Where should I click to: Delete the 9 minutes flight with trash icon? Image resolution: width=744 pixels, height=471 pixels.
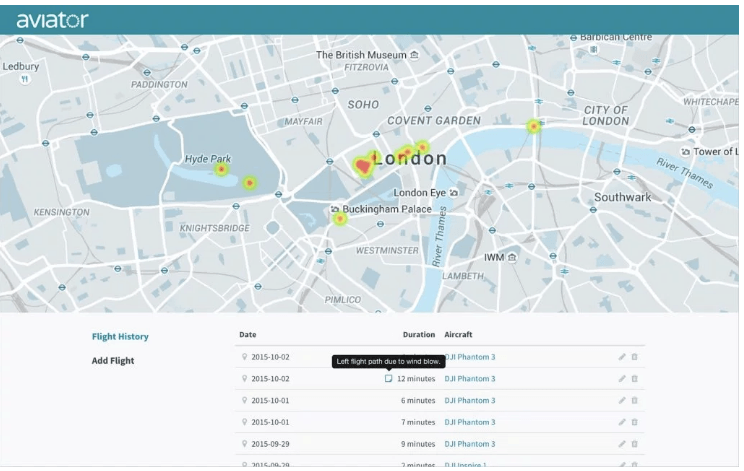coord(634,444)
